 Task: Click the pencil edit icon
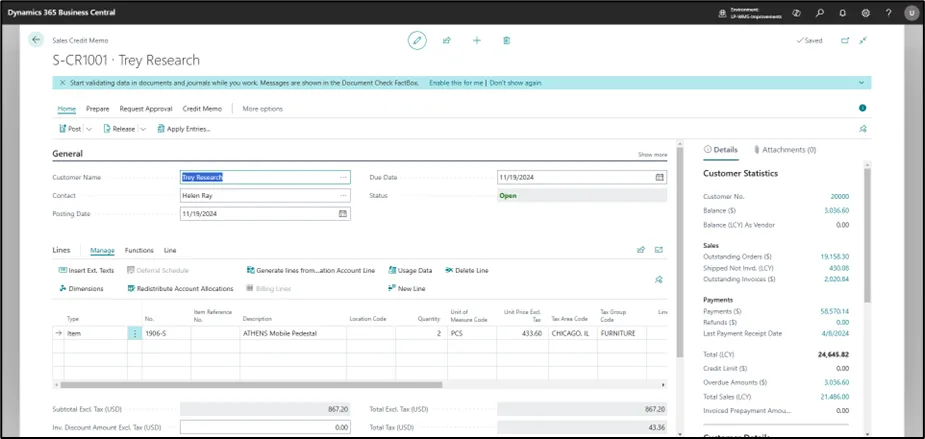417,40
